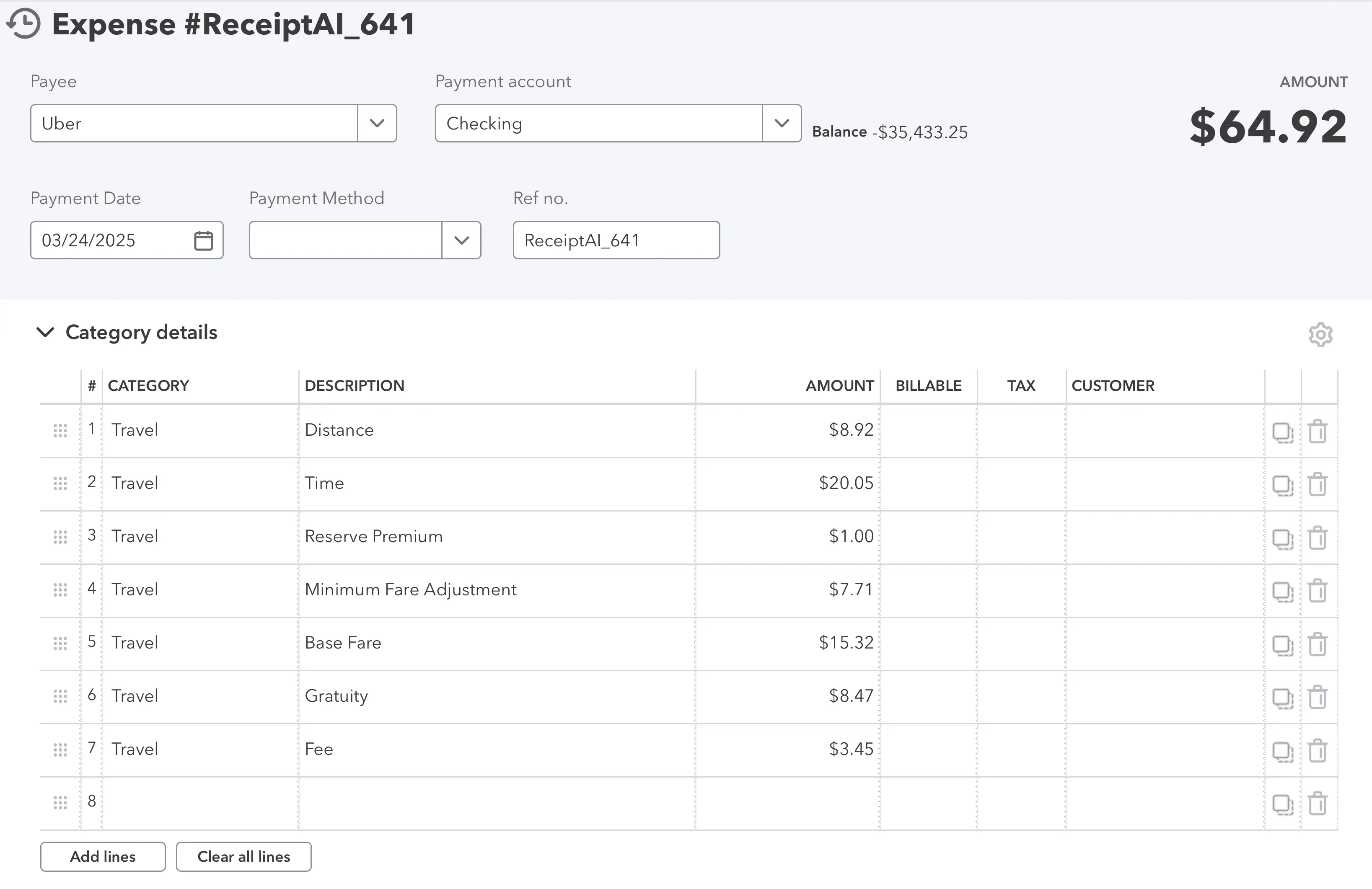Image resolution: width=1372 pixels, height=889 pixels.
Task: Grab the drag handle of line 5
Action: (60, 643)
